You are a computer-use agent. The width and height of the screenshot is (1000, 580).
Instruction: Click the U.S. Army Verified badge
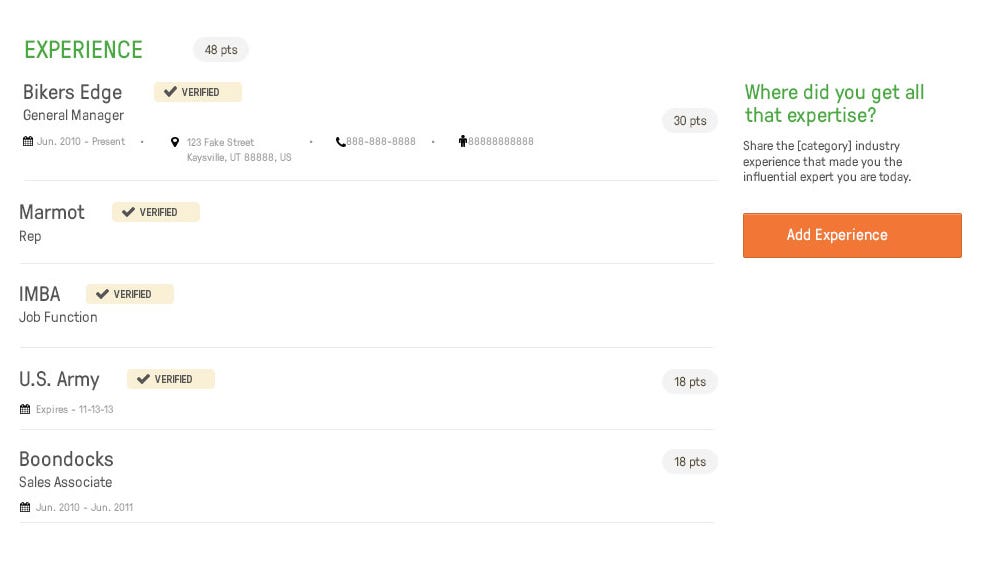171,379
